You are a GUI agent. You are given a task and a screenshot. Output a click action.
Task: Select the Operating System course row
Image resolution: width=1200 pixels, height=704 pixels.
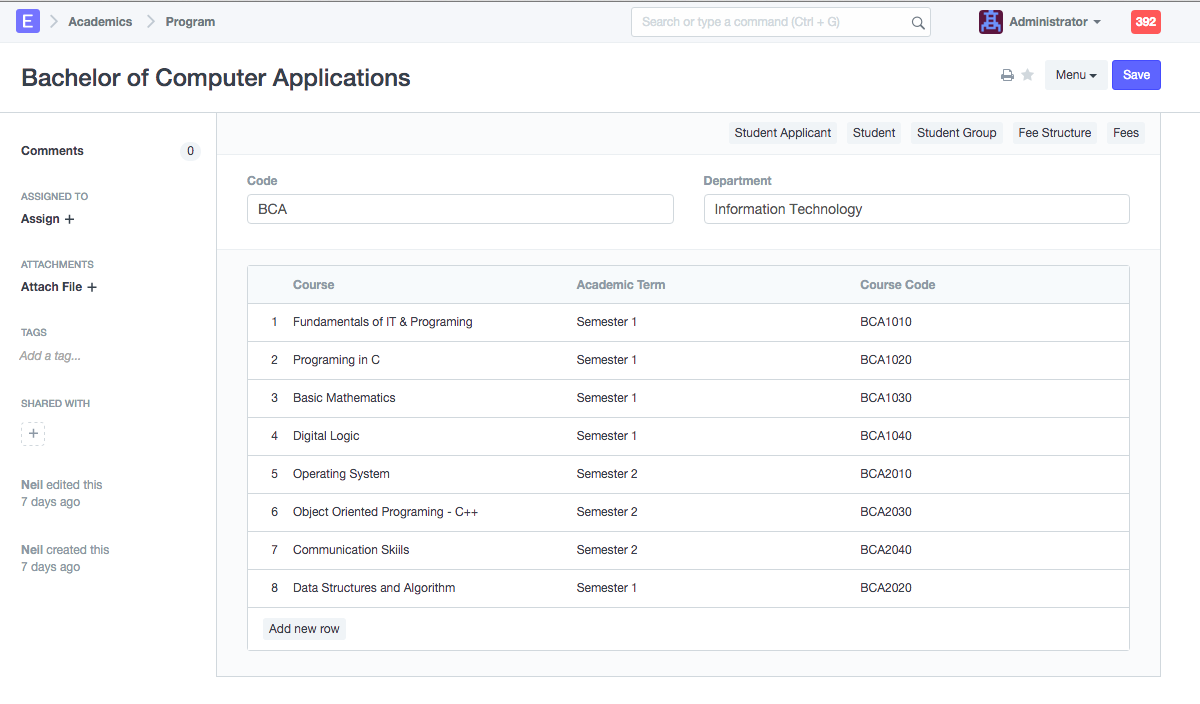pyautogui.click(x=688, y=474)
